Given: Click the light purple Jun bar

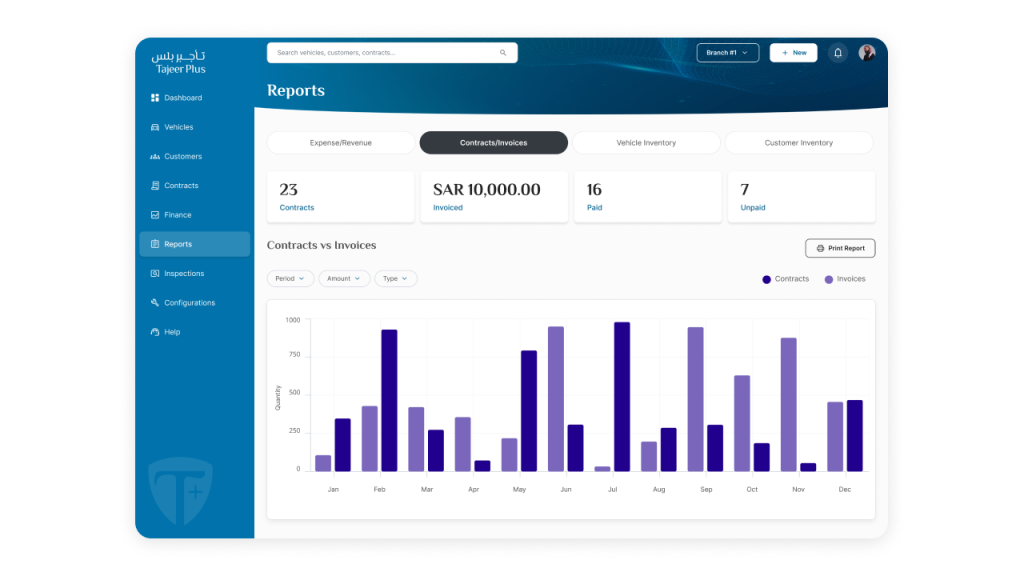Looking at the screenshot, I should 556,399.
